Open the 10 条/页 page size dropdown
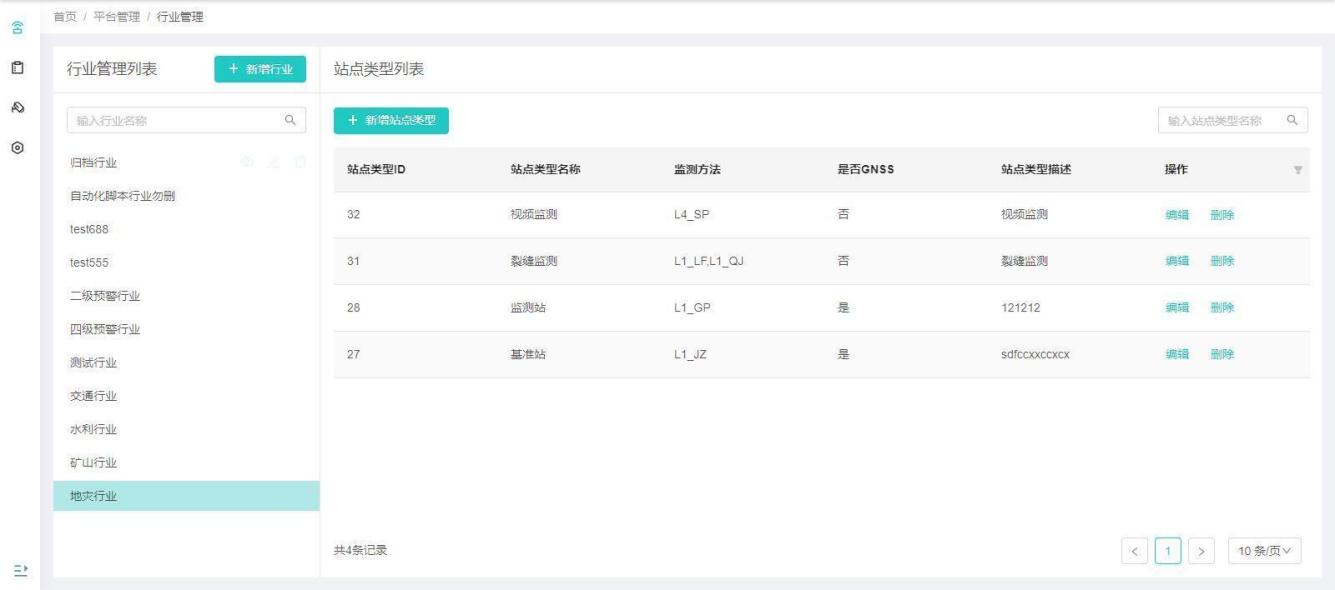This screenshot has height=590, width=1335. [x=1265, y=550]
